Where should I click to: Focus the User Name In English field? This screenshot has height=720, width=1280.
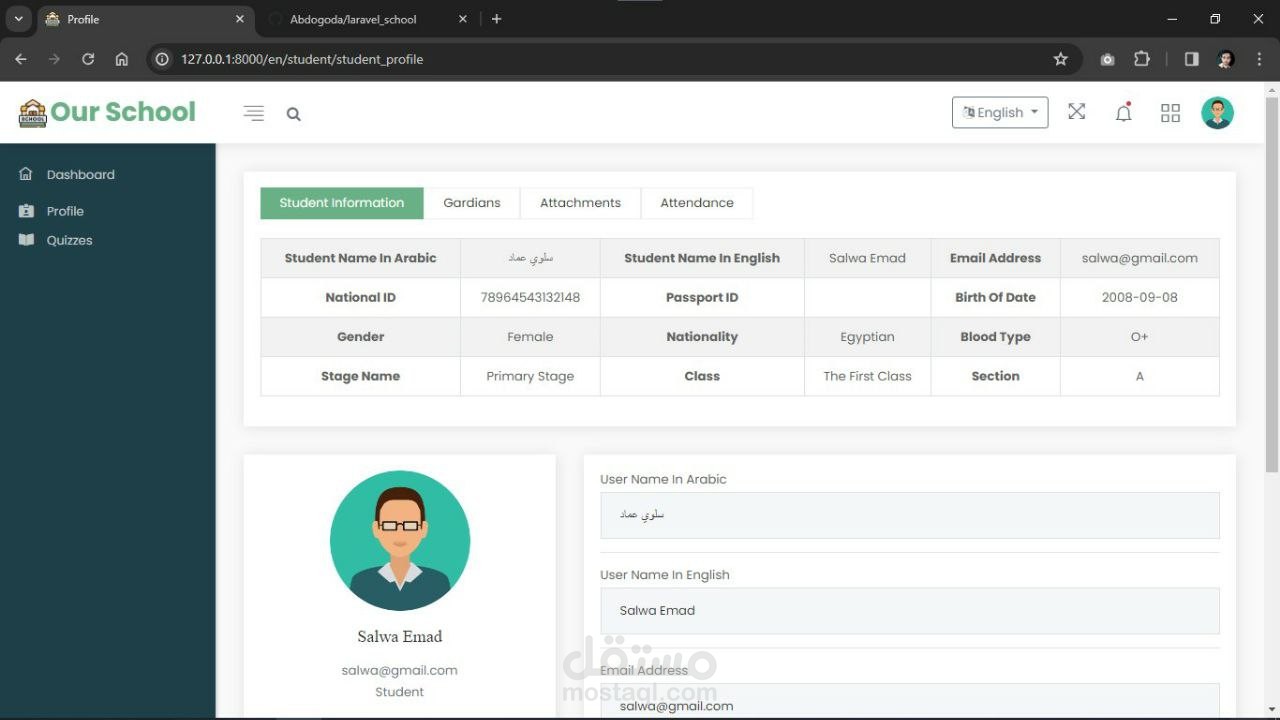point(910,610)
